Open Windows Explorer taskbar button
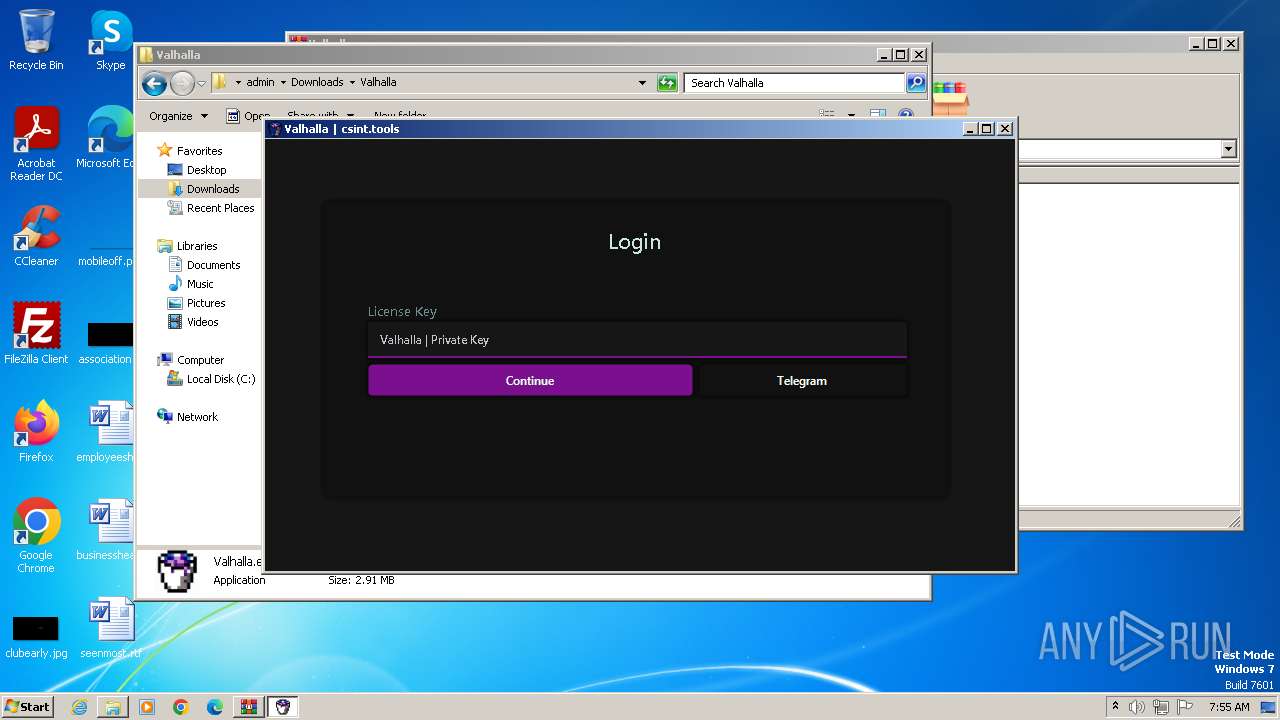The width and height of the screenshot is (1280, 720). pos(113,707)
